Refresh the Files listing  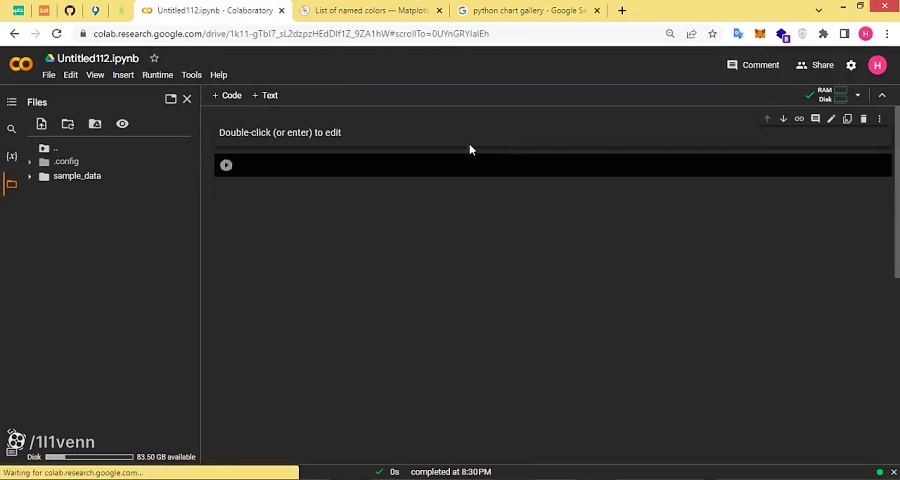pos(68,124)
